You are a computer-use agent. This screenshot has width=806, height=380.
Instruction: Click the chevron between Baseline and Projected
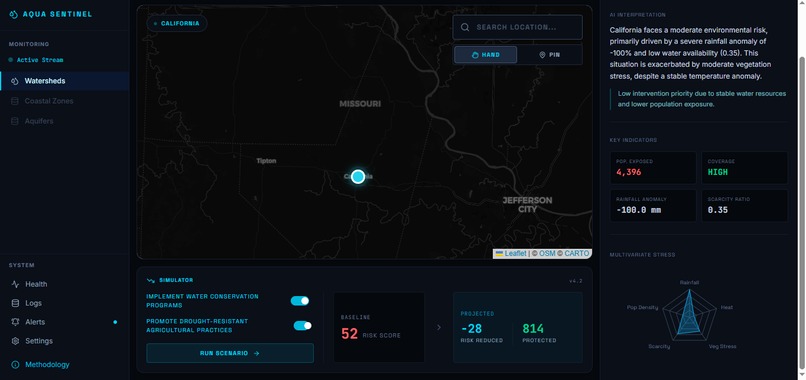438,327
